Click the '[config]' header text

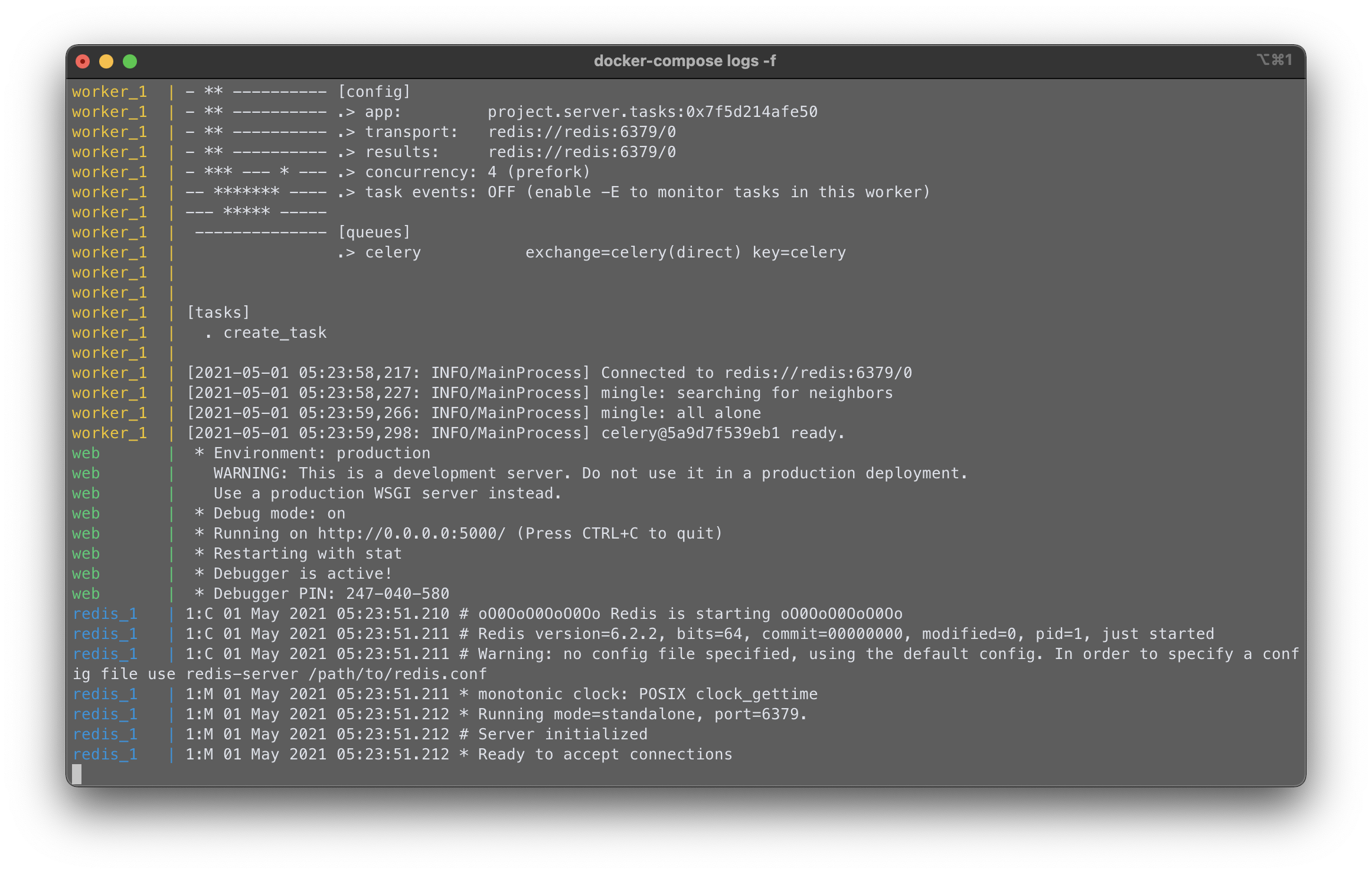point(374,92)
